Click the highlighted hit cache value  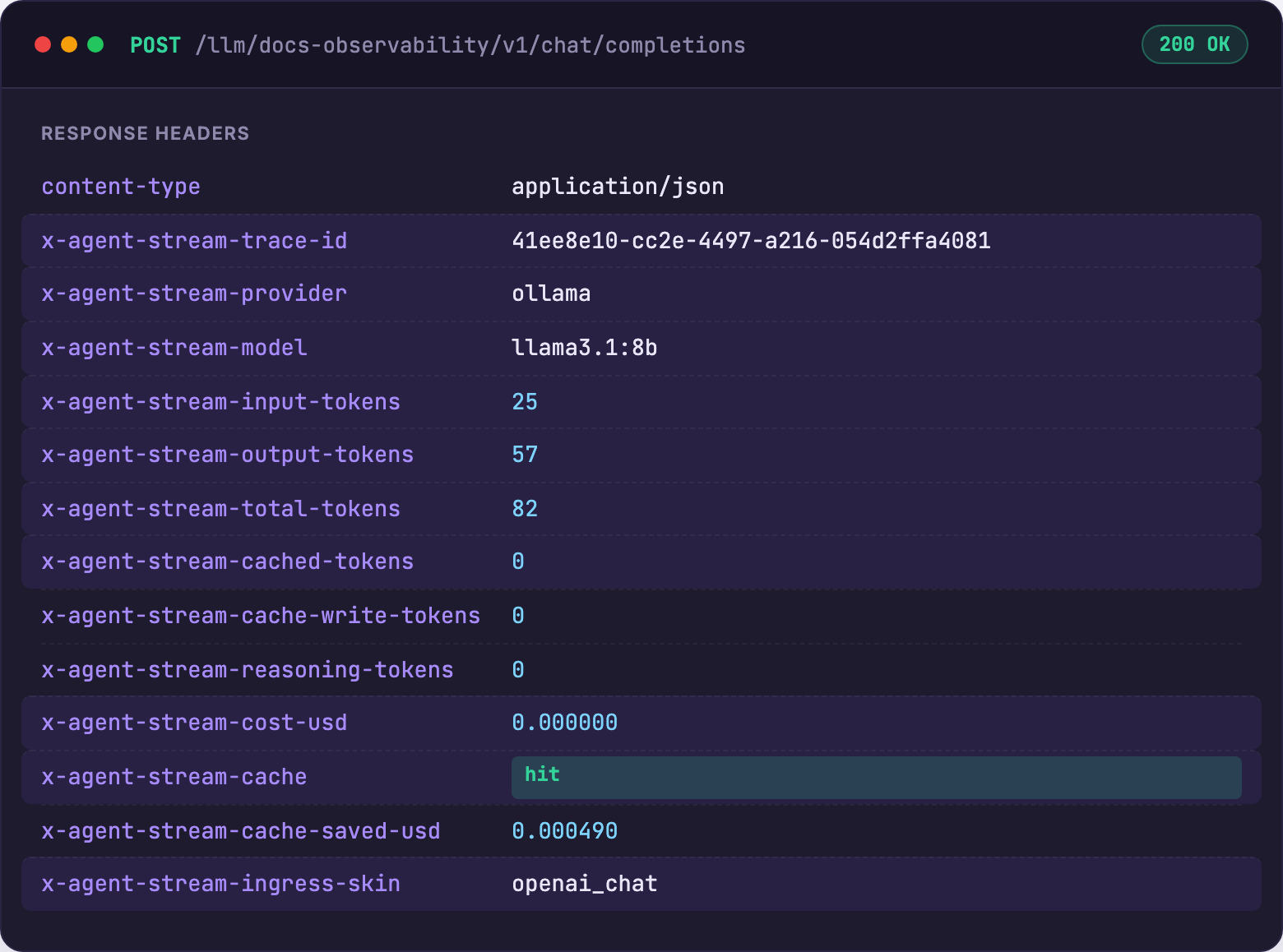(876, 777)
